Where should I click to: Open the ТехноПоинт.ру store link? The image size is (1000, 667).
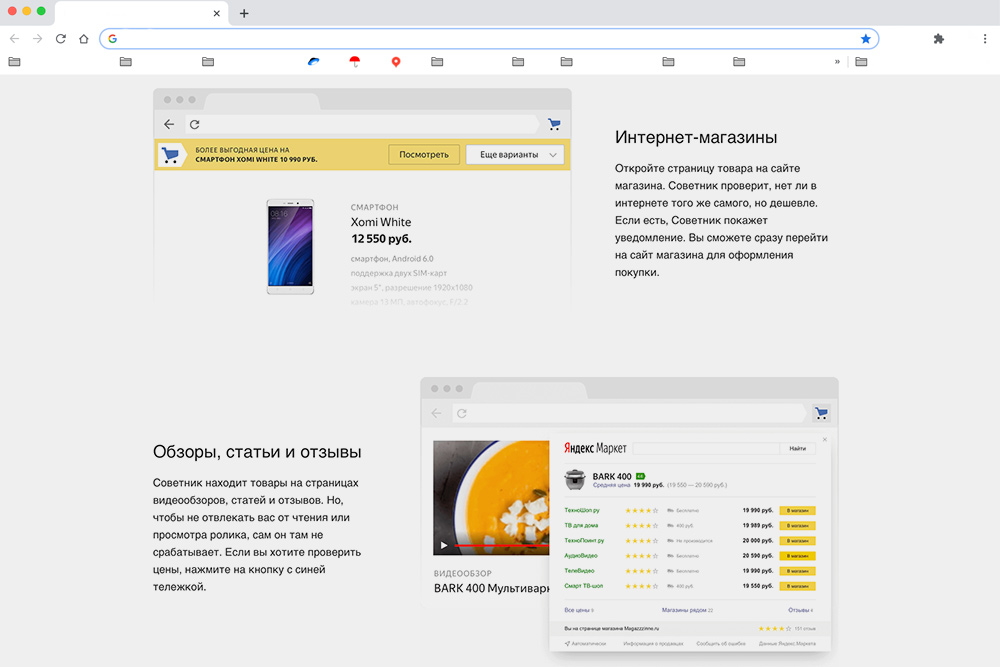click(584, 540)
